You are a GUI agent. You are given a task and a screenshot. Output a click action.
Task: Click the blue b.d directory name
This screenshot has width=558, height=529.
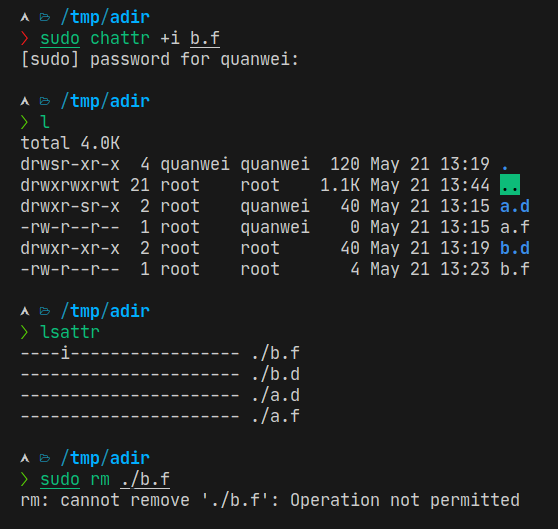tap(515, 248)
